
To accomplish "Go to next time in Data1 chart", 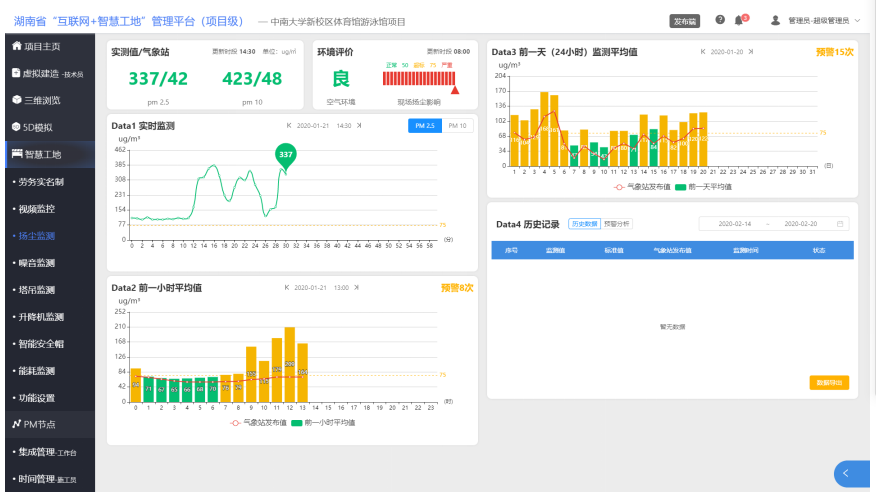I will (x=359, y=126).
